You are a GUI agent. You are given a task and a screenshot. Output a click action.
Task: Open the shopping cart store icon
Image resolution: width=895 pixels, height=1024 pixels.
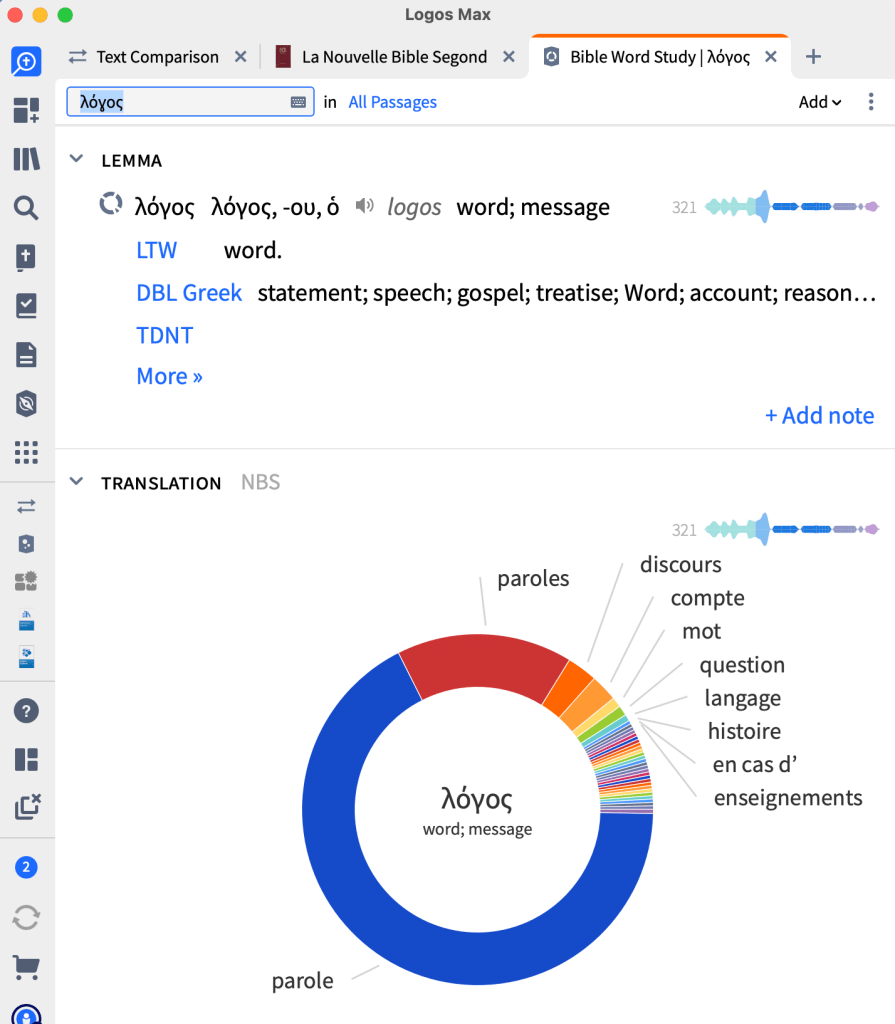[x=26, y=967]
